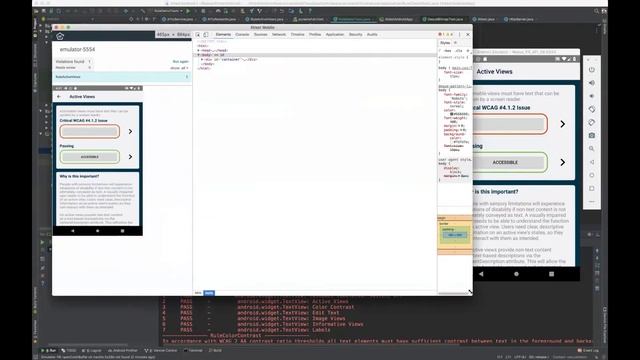Rotate emulator right using toolbar icon
The width and height of the screenshot is (640, 360).
(x=591, y=122)
